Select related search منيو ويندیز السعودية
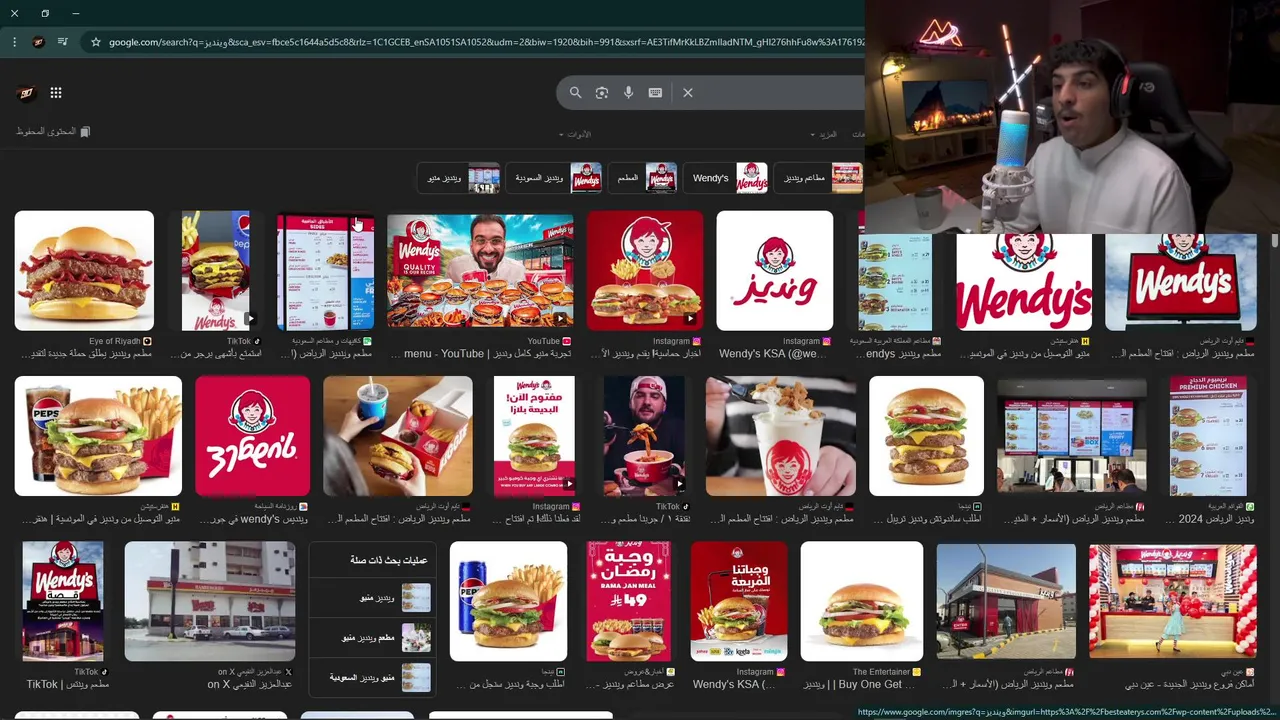 373,677
